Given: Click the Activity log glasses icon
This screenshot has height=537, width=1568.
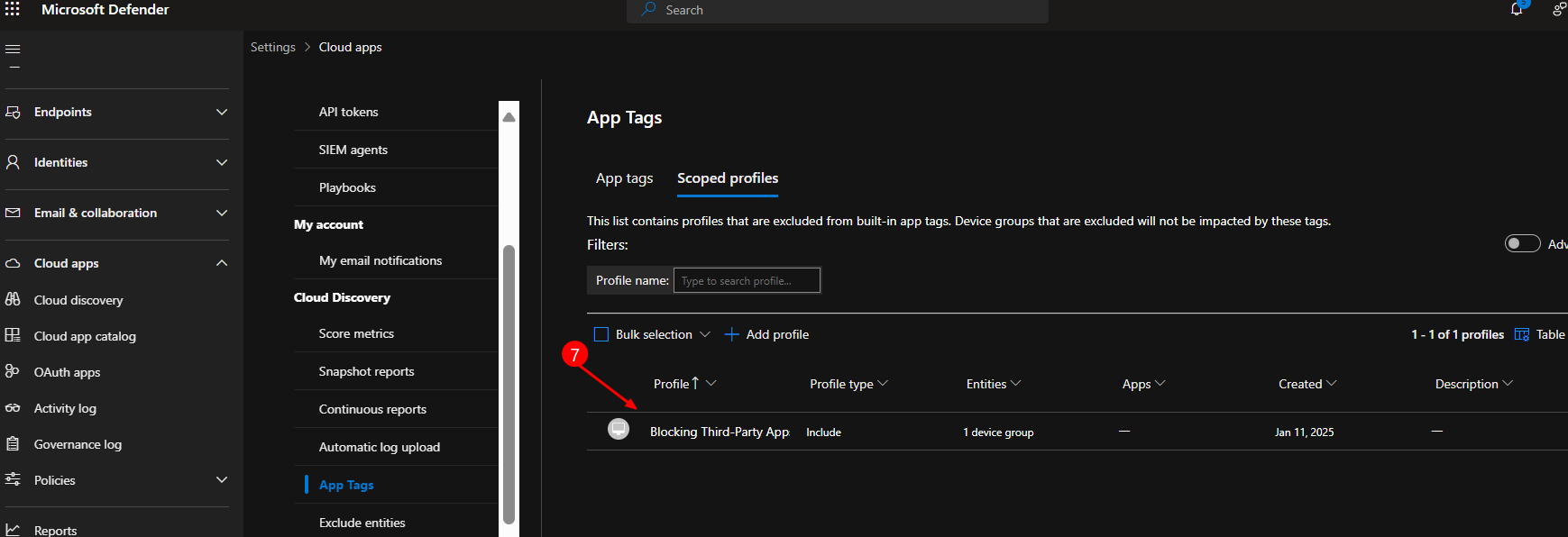Looking at the screenshot, I should pyautogui.click(x=13, y=408).
